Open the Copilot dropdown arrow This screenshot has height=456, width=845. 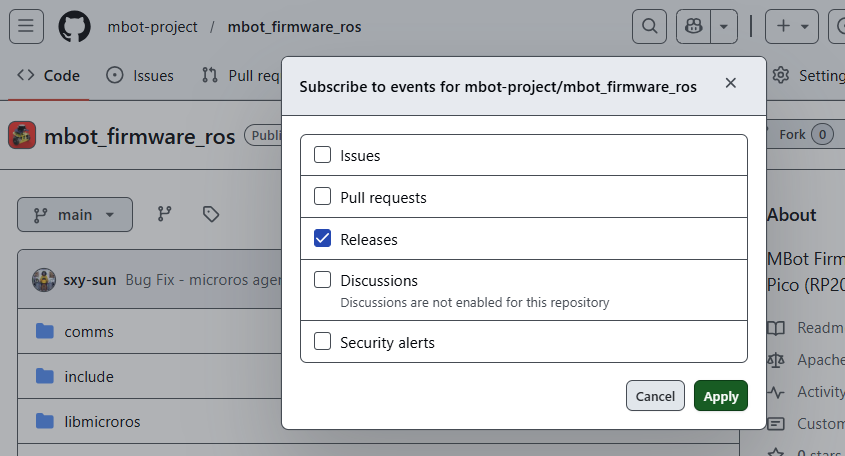pyautogui.click(x=724, y=27)
